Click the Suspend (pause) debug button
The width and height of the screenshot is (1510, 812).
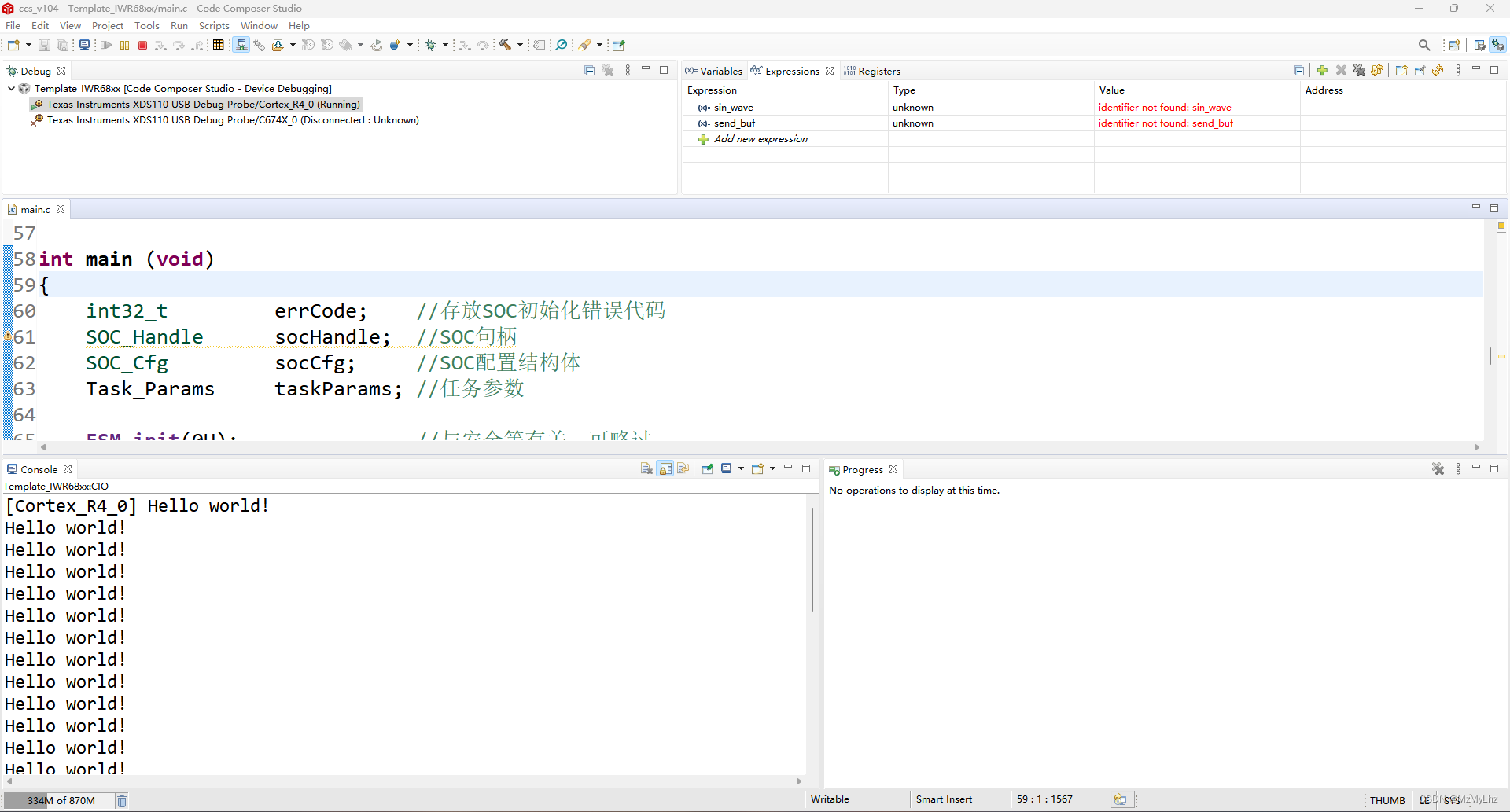tap(124, 46)
